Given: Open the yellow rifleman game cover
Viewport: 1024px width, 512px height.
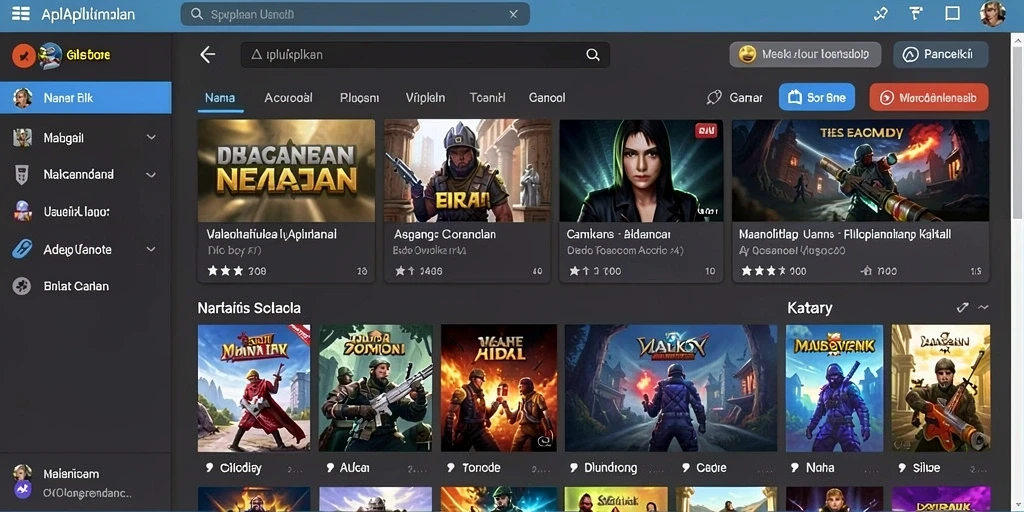Looking at the screenshot, I should (x=940, y=388).
